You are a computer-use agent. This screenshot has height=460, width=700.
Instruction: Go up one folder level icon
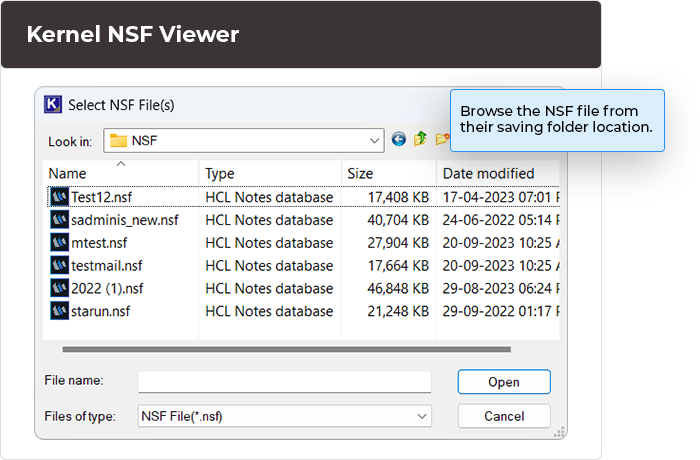(x=420, y=139)
